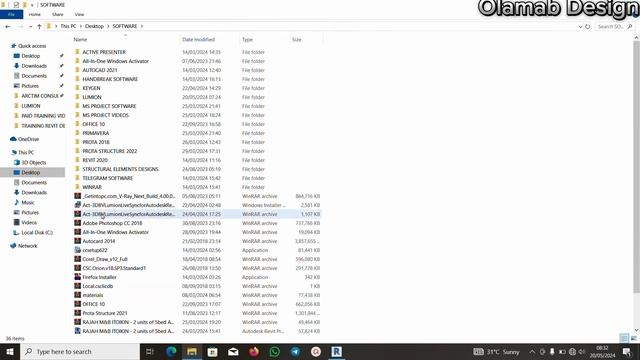
Task: Sort by Size column header
Action: click(297, 40)
